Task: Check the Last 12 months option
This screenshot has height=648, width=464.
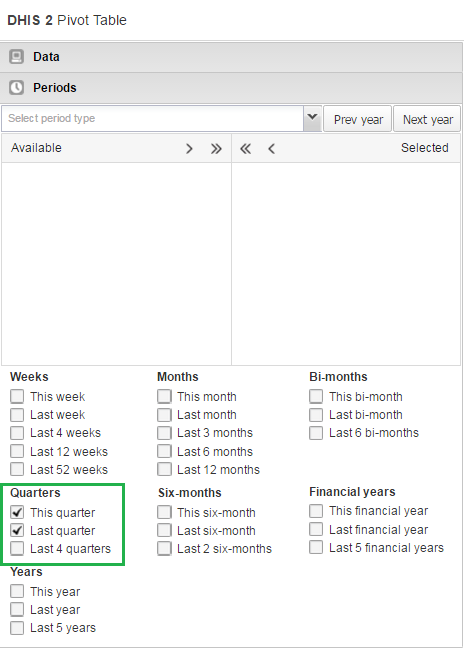Action: [x=164, y=469]
